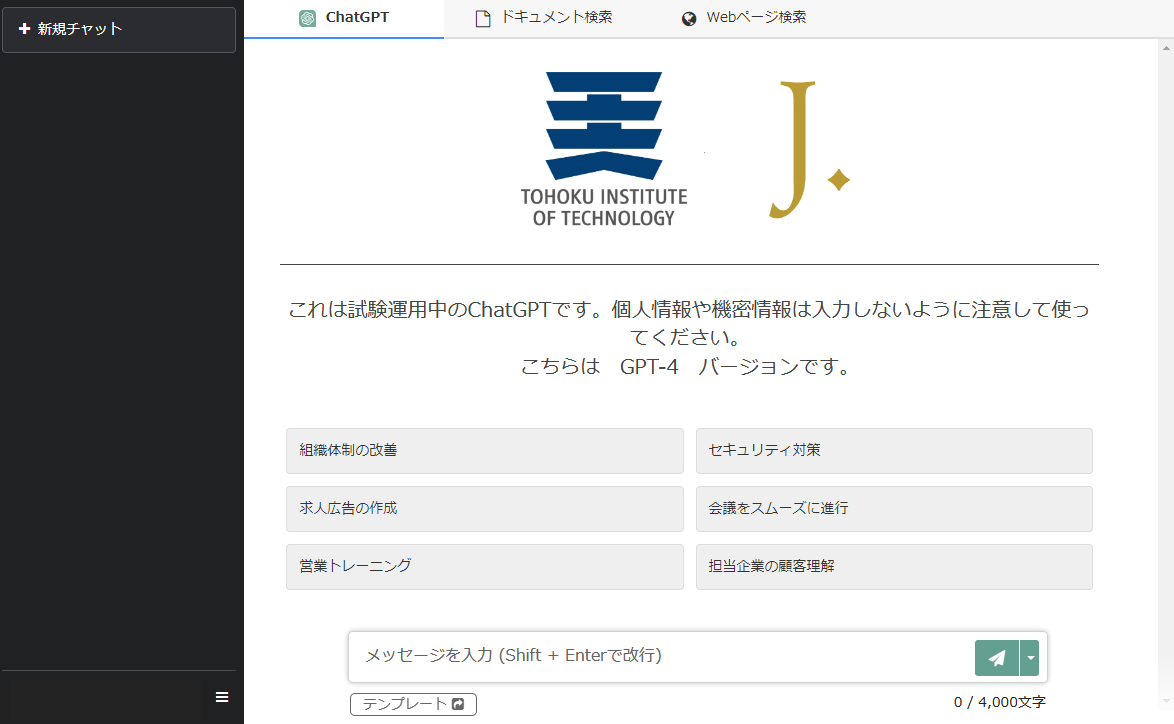This screenshot has height=724, width=1174.
Task: Send the message with paper plane button
Action: pos(997,658)
